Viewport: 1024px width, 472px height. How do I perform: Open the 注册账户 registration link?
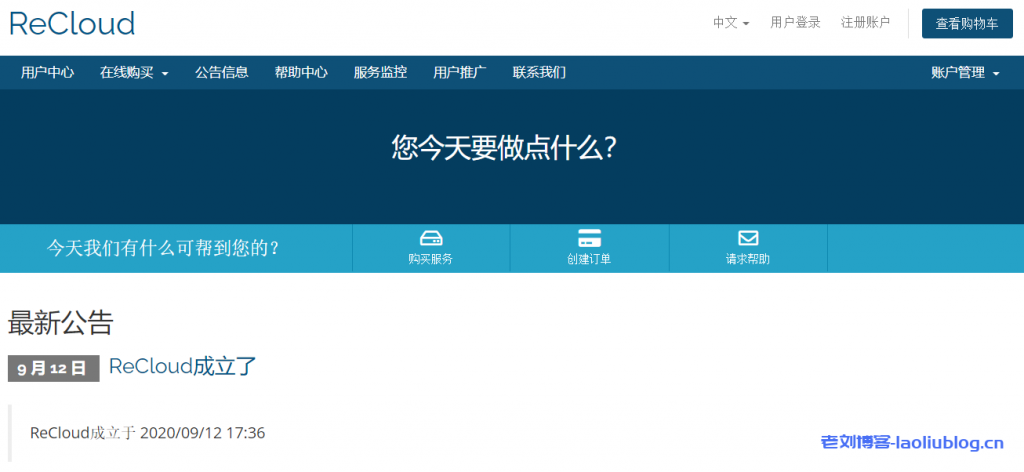(x=865, y=23)
